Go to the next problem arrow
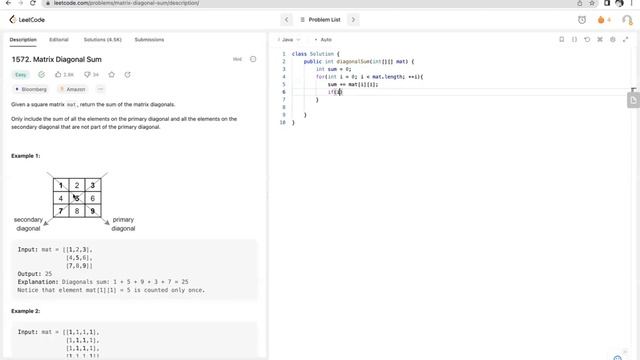 [353, 20]
